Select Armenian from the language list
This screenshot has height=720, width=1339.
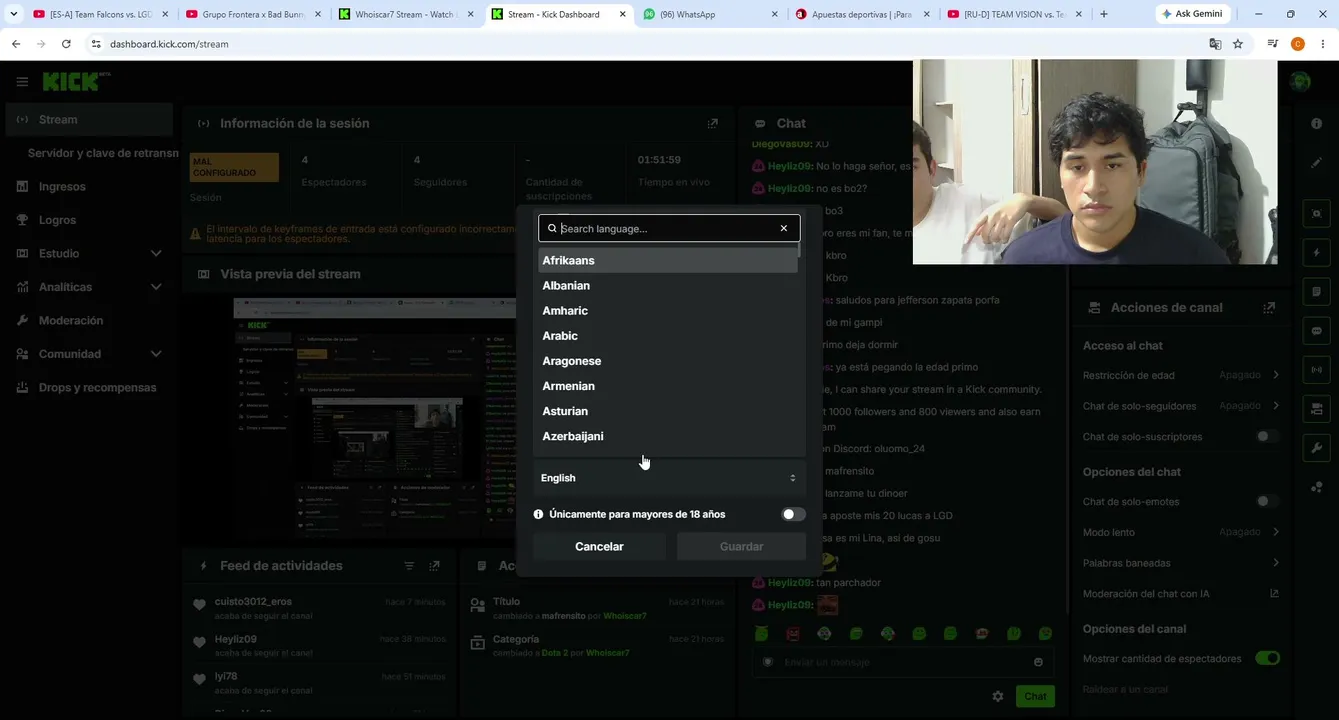pos(667,386)
